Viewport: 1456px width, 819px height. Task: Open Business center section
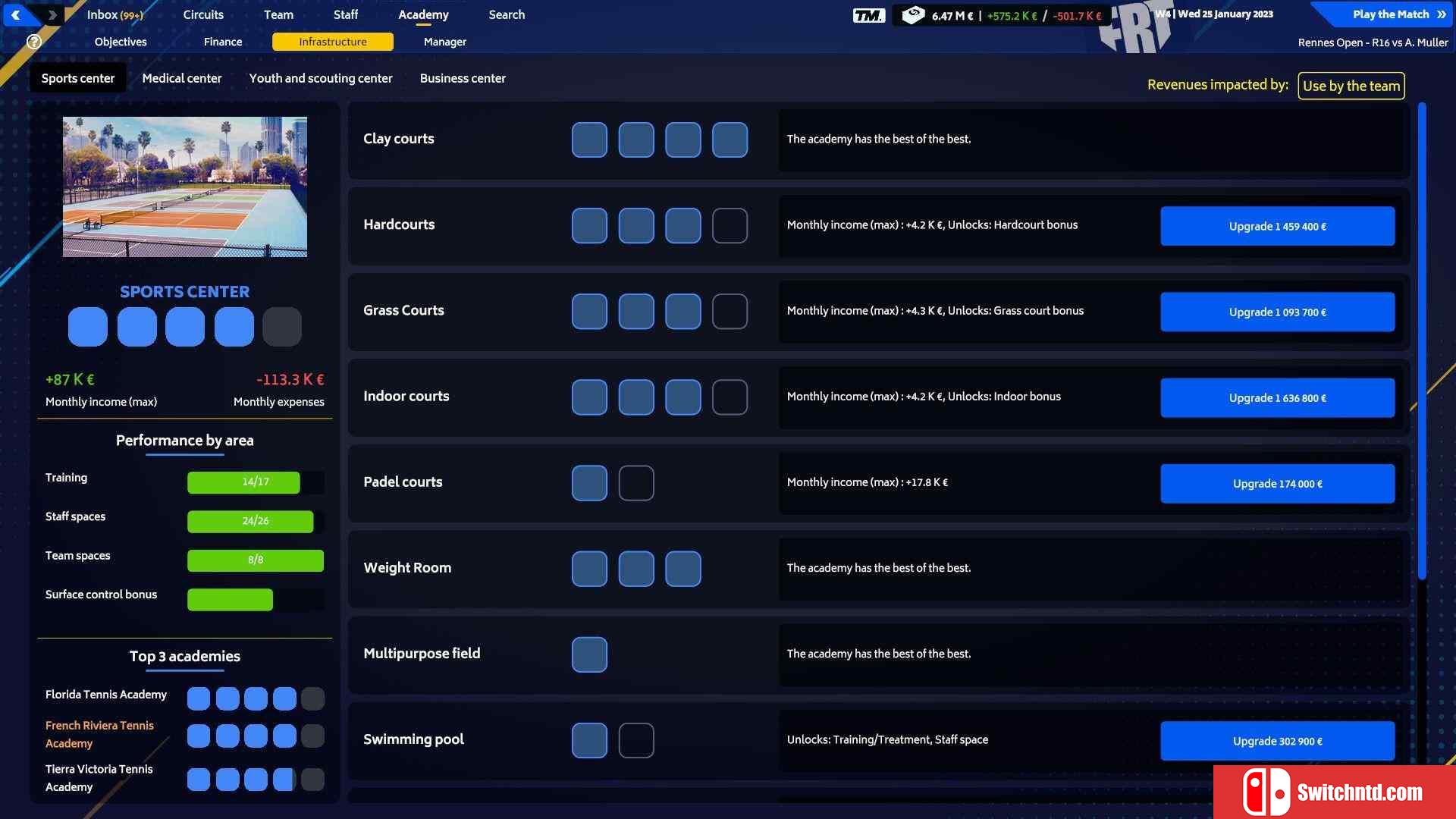[x=463, y=78]
